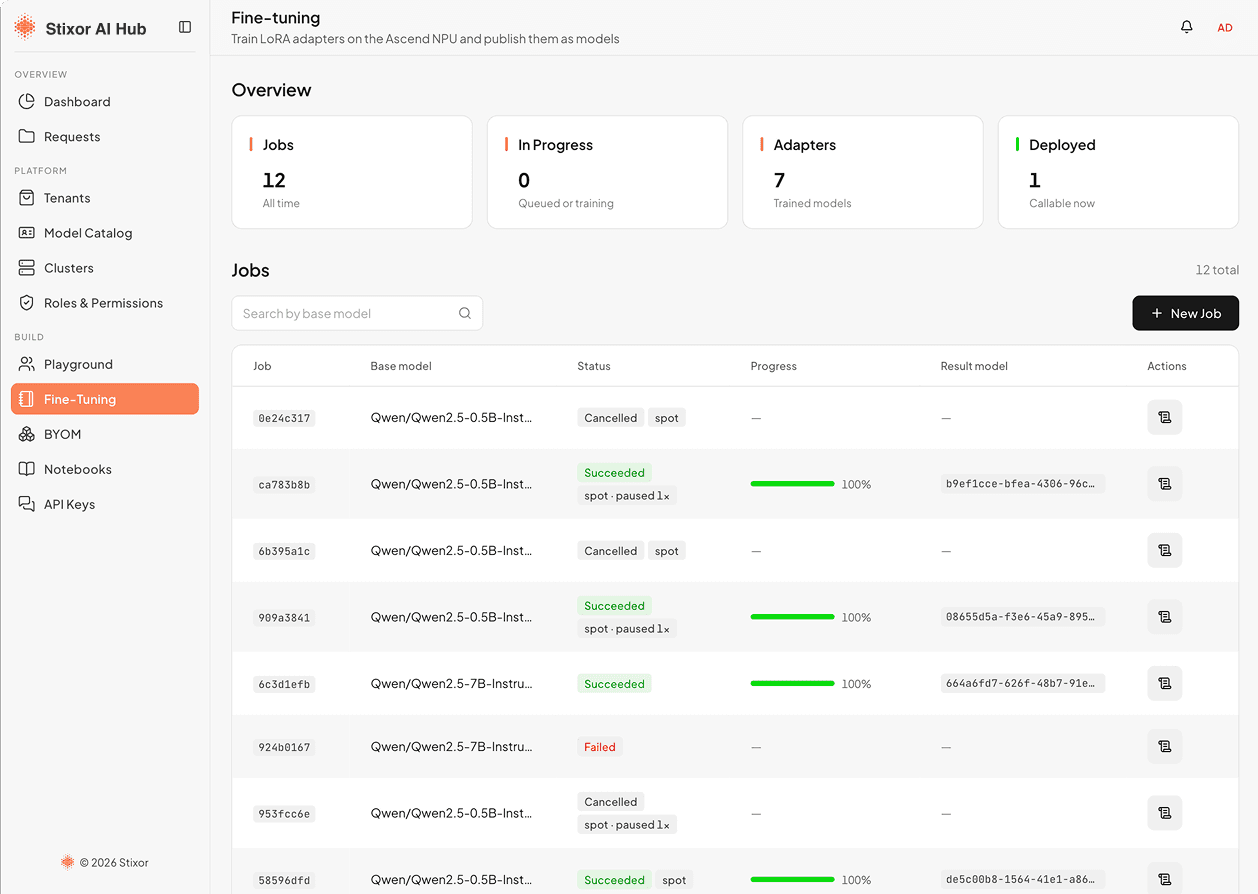Viewport: 1258px width, 894px height.
Task: Click result model 664a6fd7-626f-48b7-91e…
Action: [x=1023, y=684]
